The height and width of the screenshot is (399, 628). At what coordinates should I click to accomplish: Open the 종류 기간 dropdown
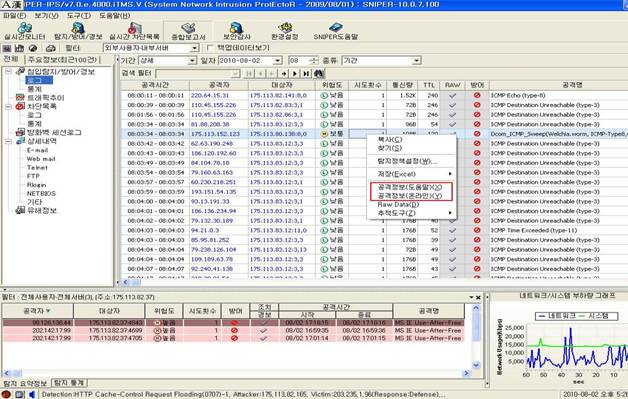click(x=417, y=60)
